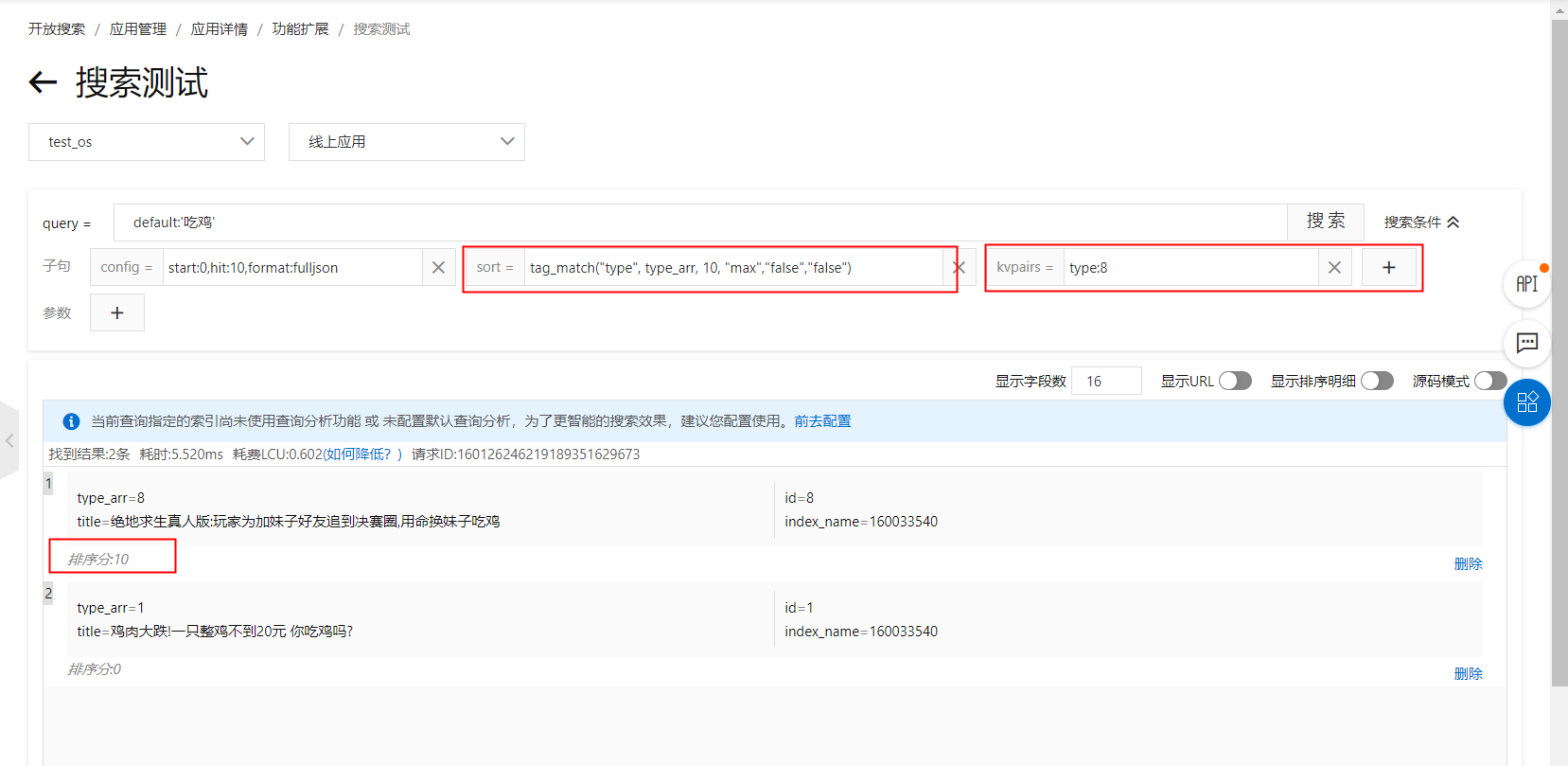Click the back arrow beside 搜索测试
The height and width of the screenshot is (766, 1568).
(x=44, y=82)
